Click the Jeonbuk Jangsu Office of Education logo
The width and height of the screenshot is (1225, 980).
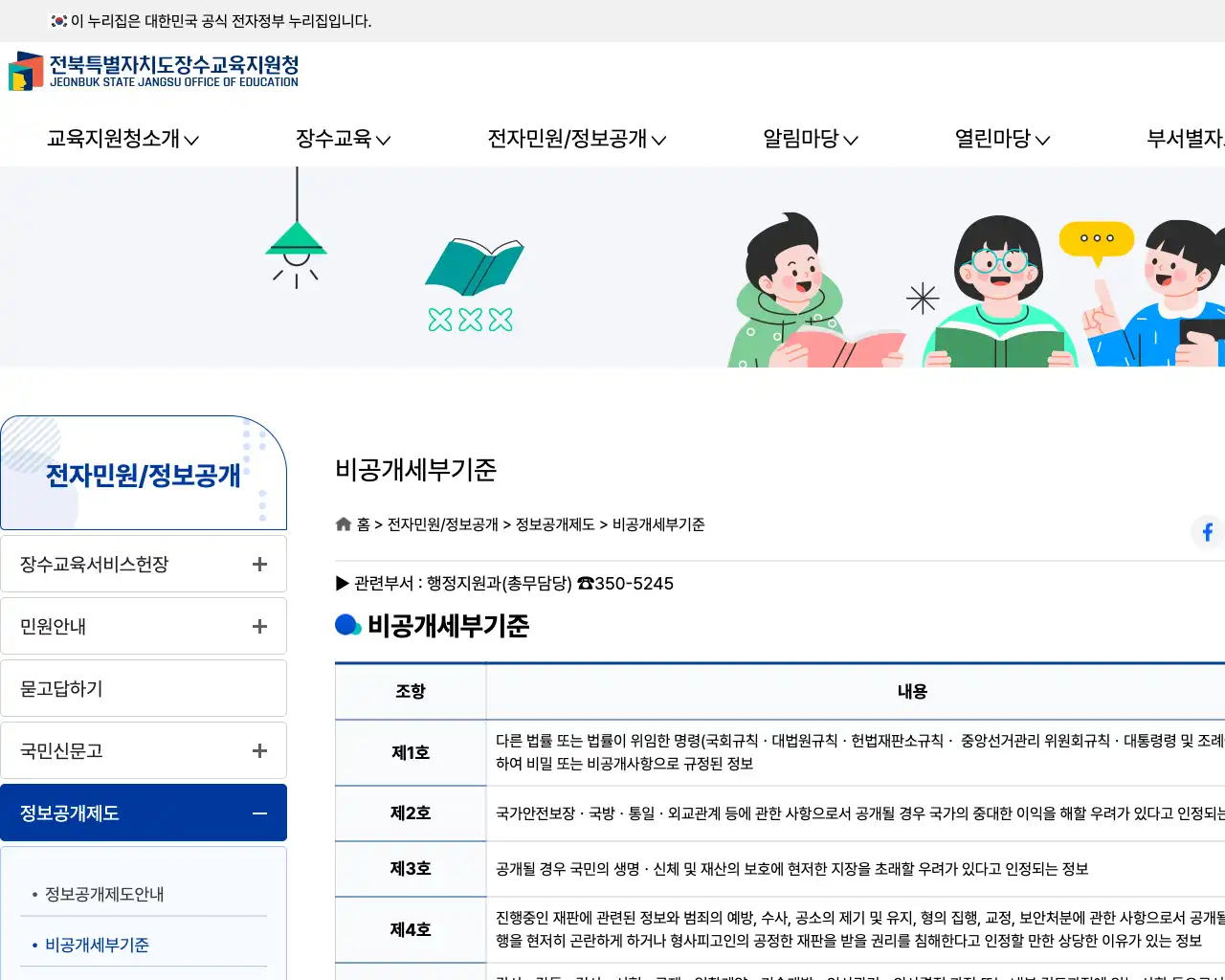pyautogui.click(x=154, y=72)
